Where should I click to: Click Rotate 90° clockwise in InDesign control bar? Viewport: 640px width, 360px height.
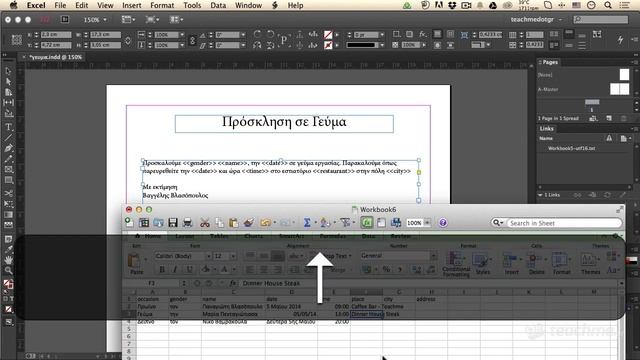tap(257, 34)
